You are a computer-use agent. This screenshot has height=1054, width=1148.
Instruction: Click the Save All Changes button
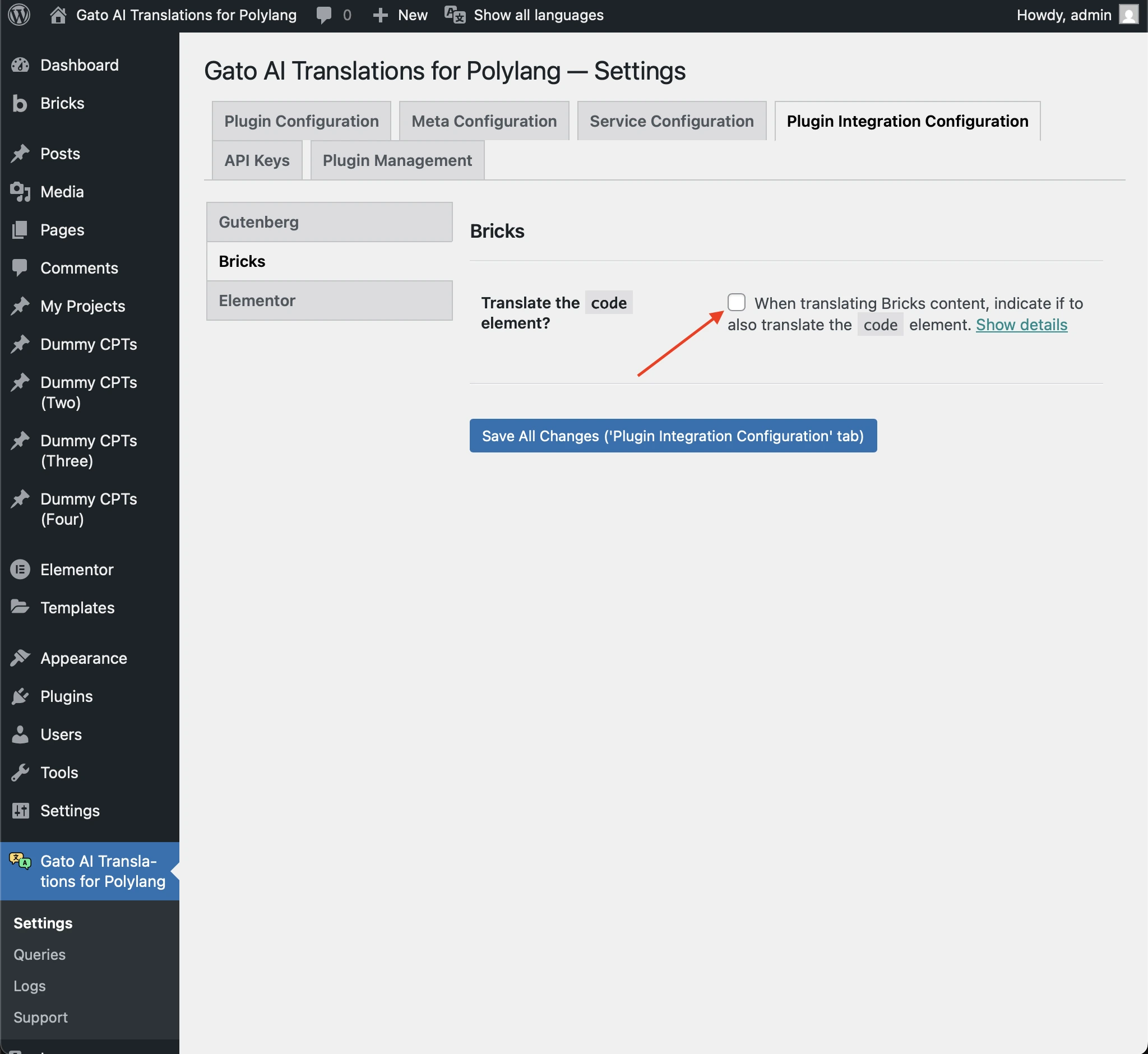(673, 435)
